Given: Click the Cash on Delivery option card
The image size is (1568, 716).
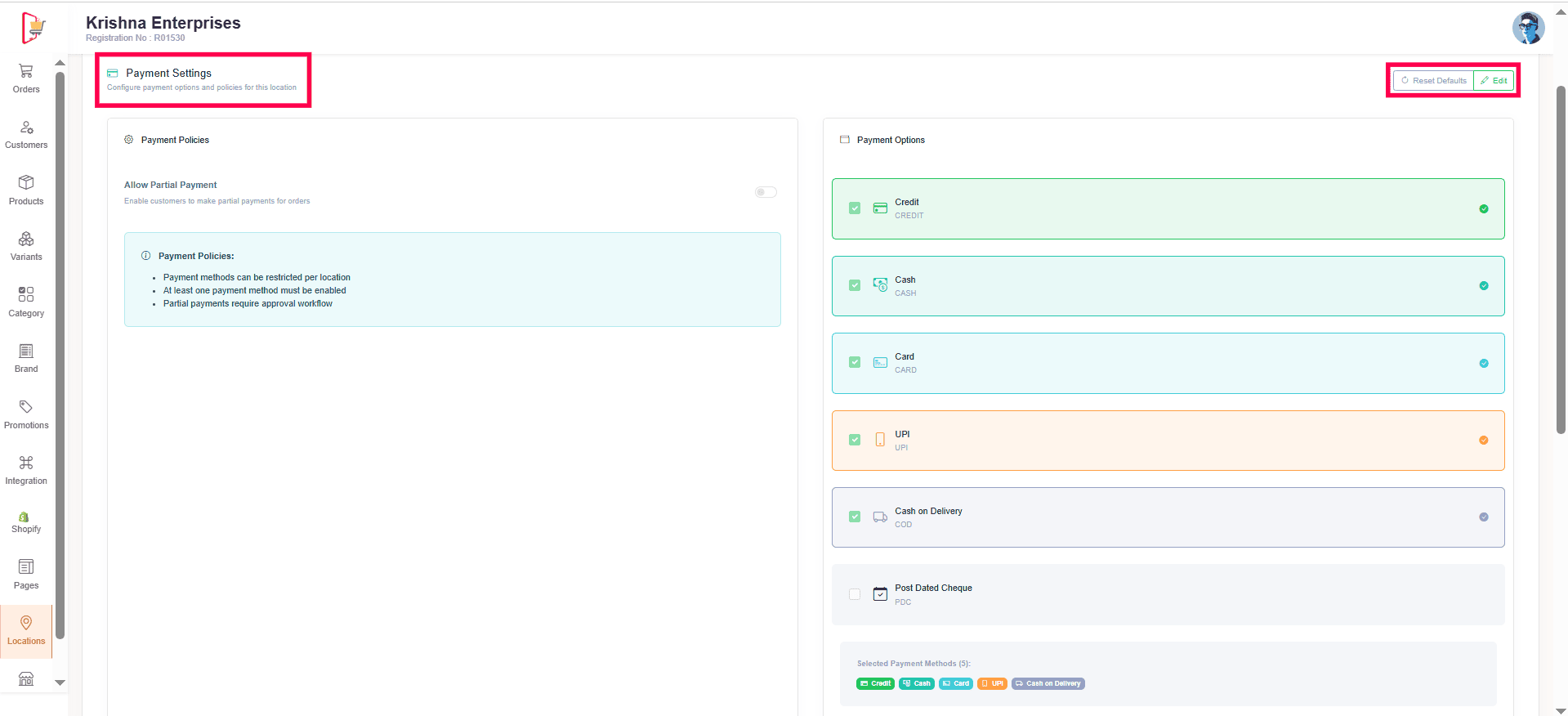Looking at the screenshot, I should (1168, 517).
